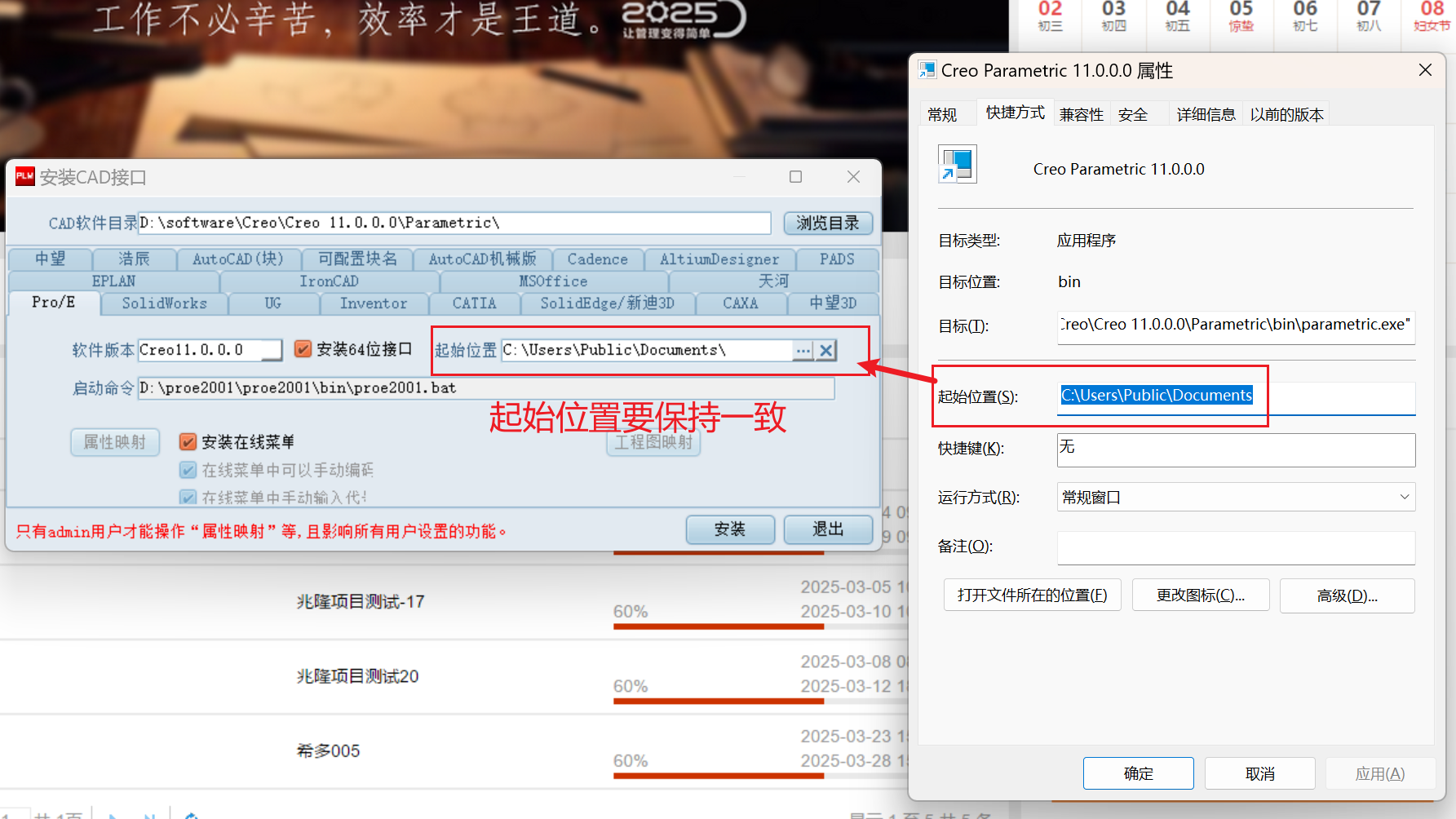Click the 目标(T) path field
The height and width of the screenshot is (819, 1456).
click(x=1236, y=326)
